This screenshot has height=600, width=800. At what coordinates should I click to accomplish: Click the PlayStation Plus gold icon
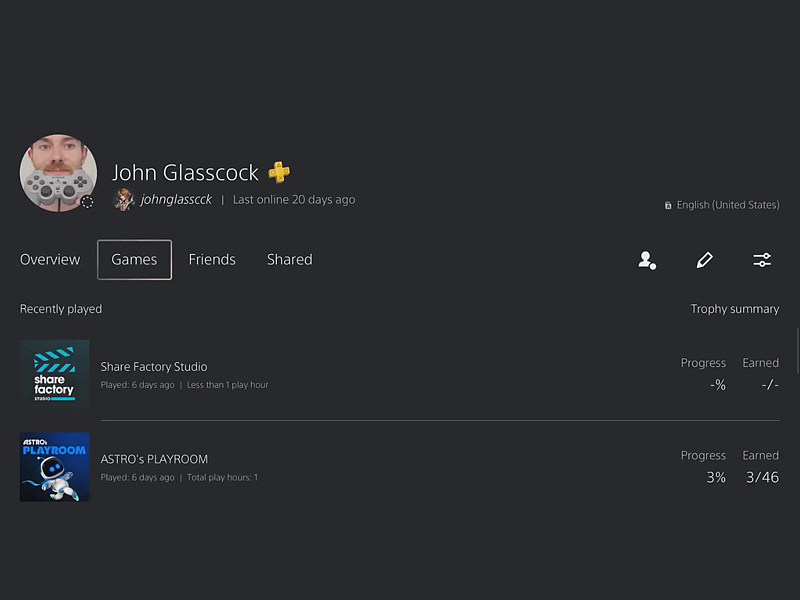click(279, 172)
